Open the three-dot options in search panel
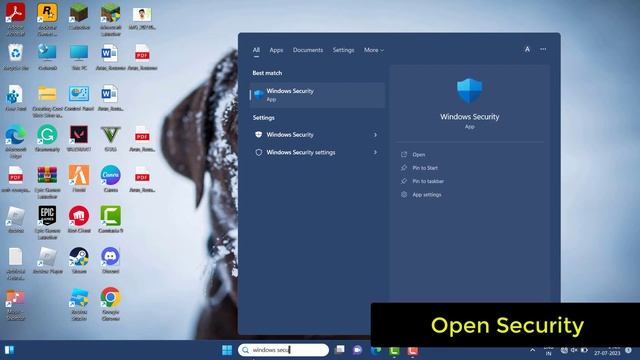The image size is (640, 360). [x=543, y=49]
